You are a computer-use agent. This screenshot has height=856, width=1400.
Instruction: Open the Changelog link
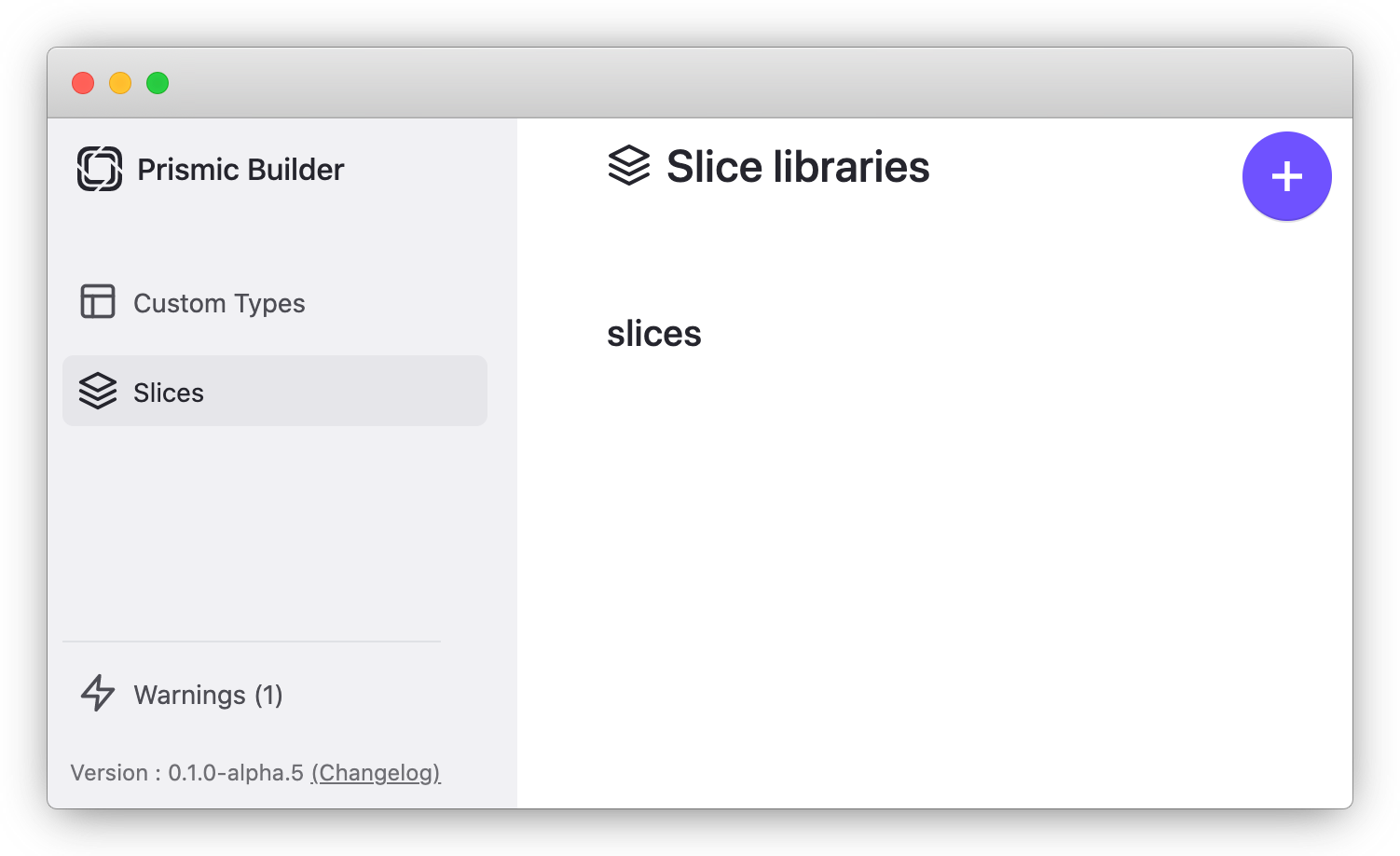(376, 772)
